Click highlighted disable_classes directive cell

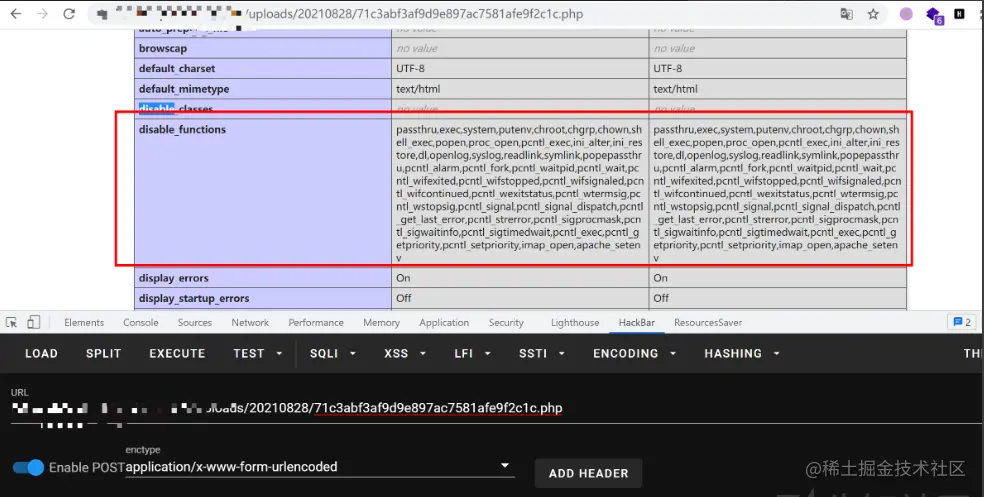[263, 109]
